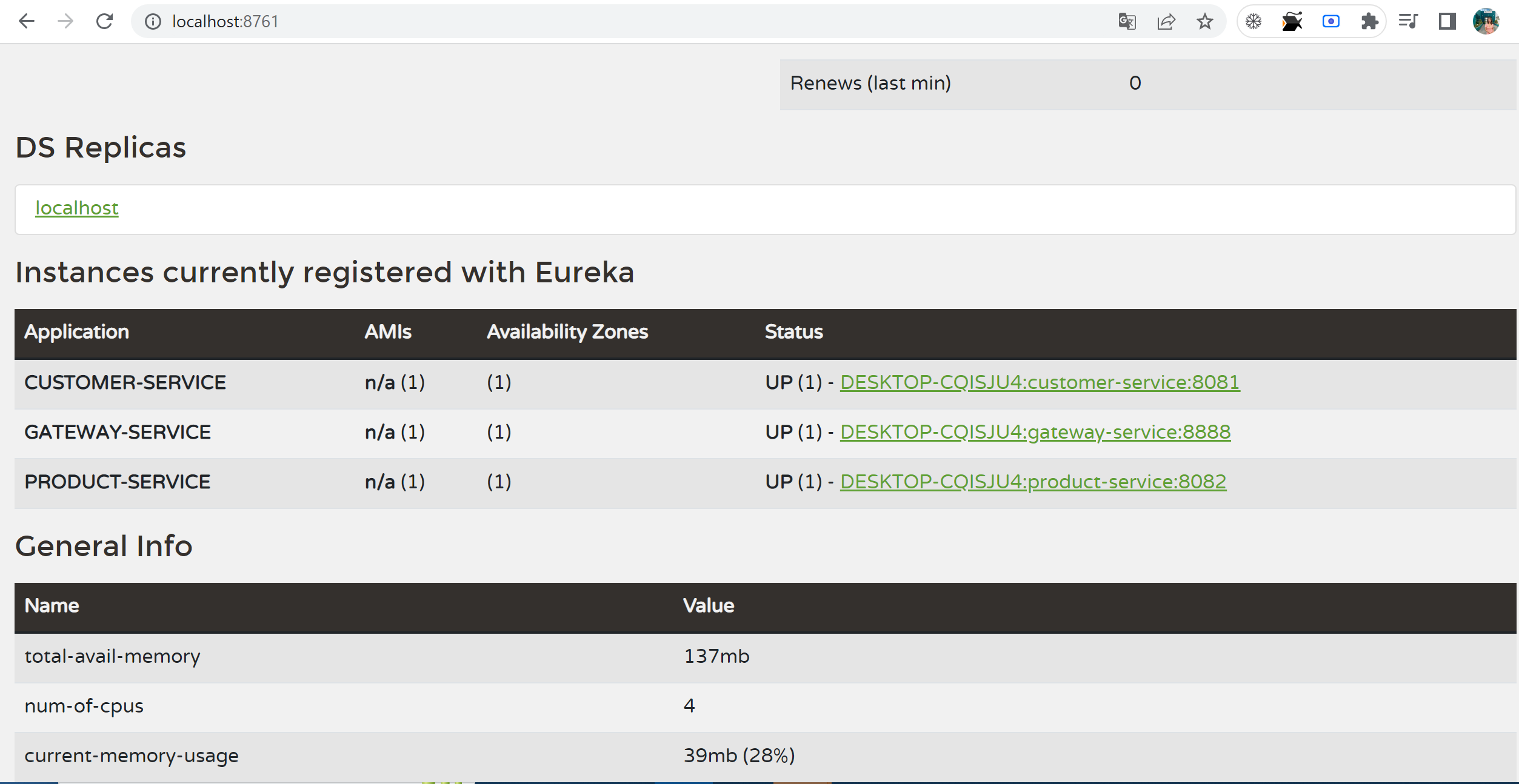Open the media controls icon
Screen dimensions: 1519x784
[x=1408, y=22]
